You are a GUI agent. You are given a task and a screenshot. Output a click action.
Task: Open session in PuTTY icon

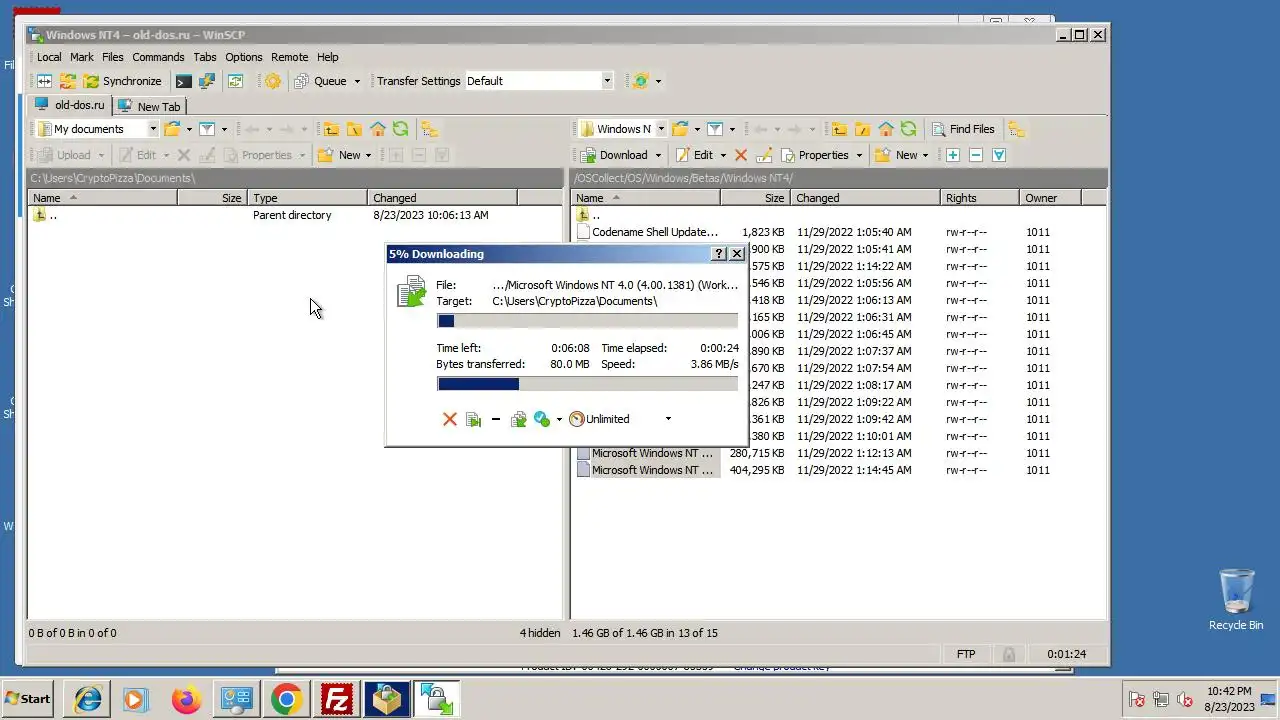point(207,81)
